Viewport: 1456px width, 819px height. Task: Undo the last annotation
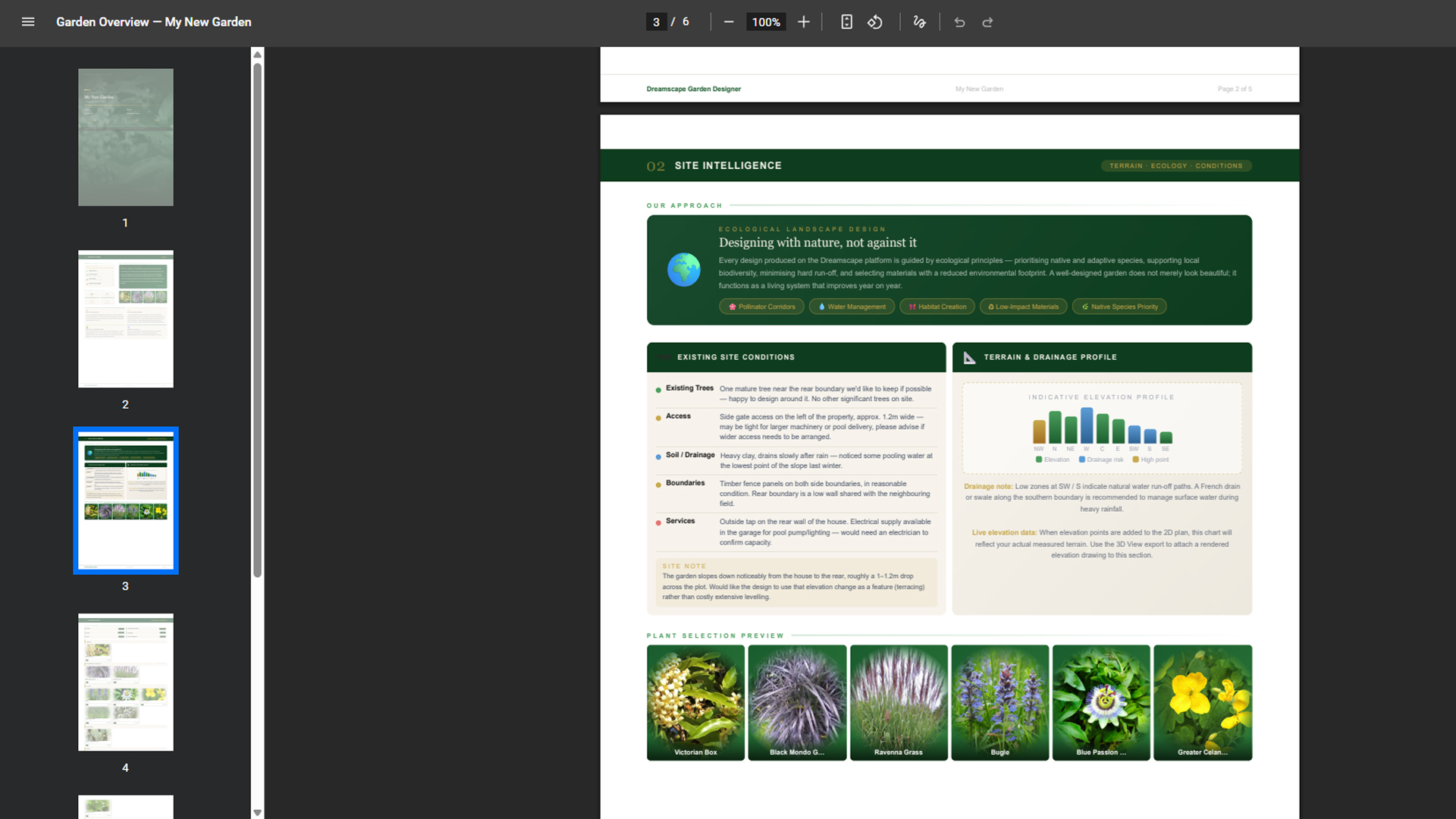pyautogui.click(x=959, y=22)
